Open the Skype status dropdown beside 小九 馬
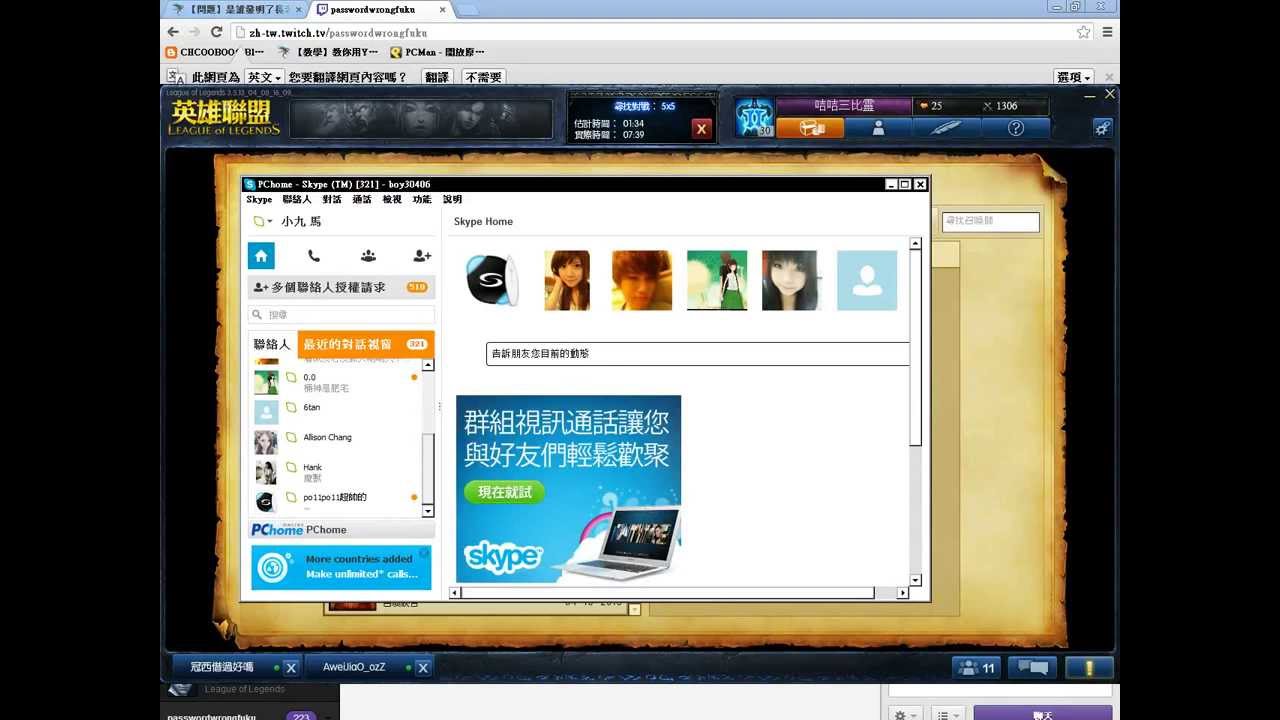1280x720 pixels. [263, 222]
